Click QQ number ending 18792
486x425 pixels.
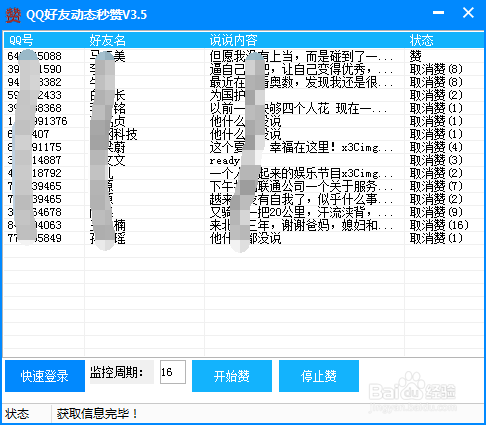[34, 173]
